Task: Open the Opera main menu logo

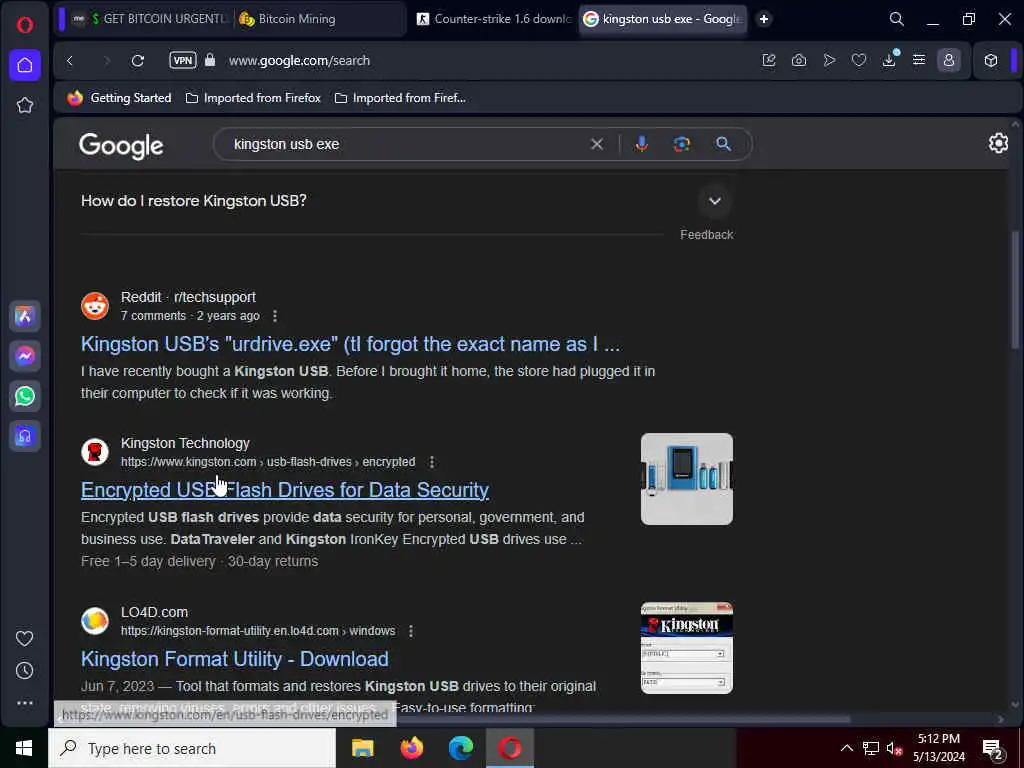Action: [25, 25]
